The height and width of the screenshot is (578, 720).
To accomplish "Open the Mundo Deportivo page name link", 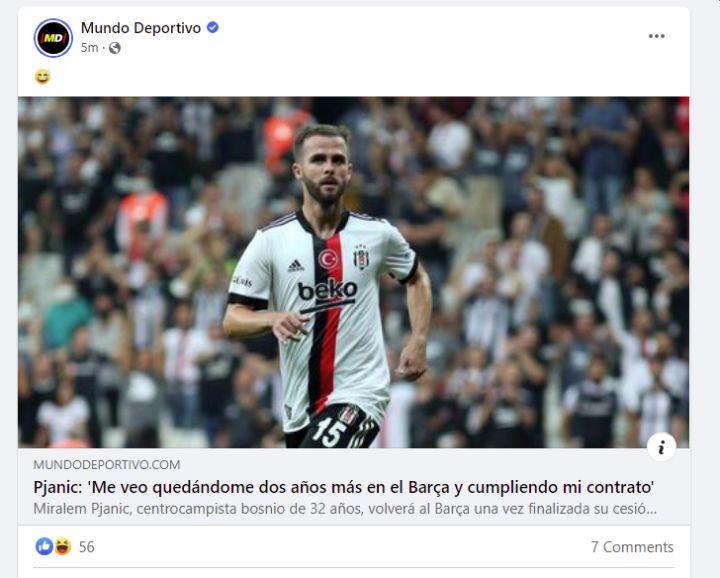I will (141, 28).
